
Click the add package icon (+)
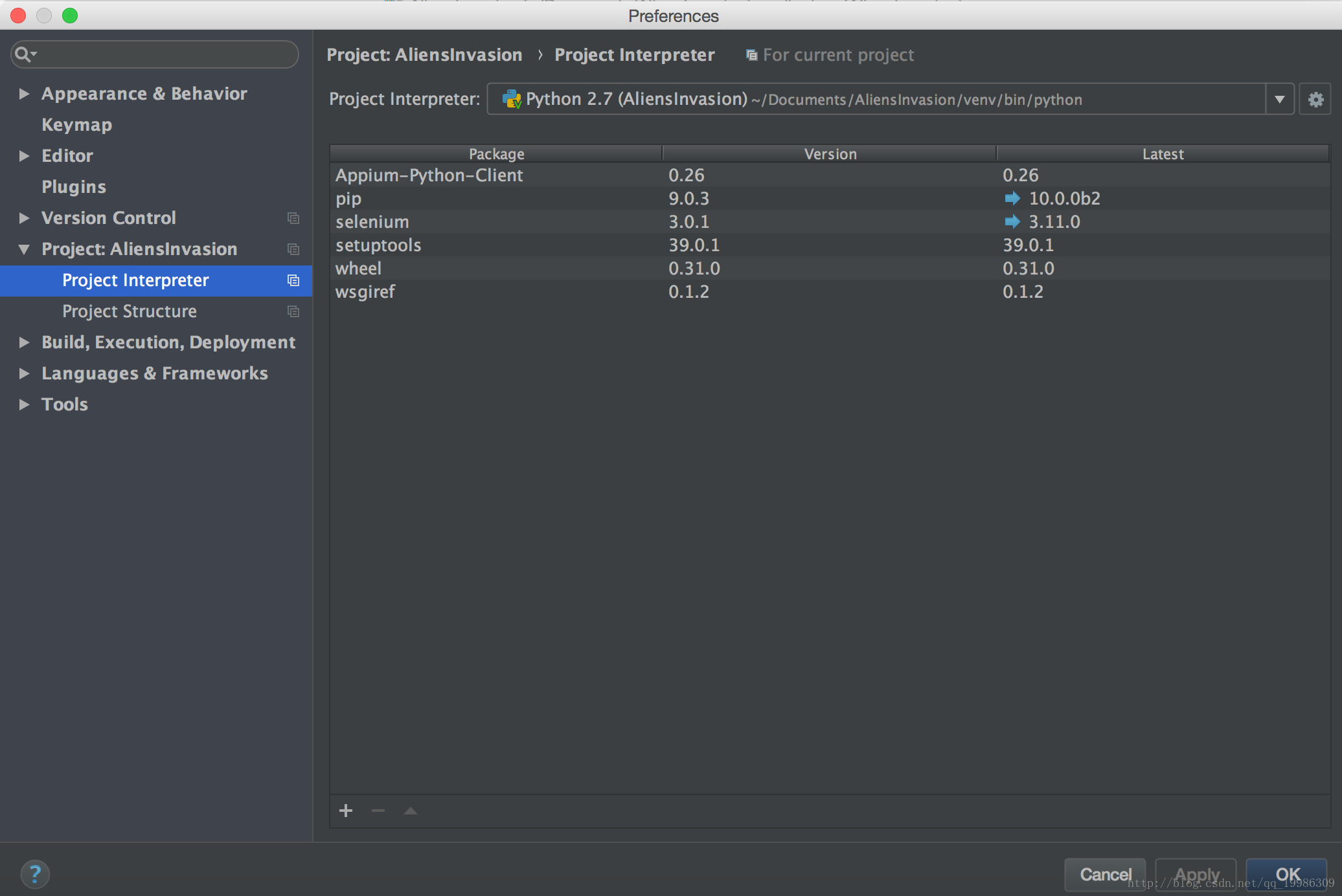click(347, 810)
